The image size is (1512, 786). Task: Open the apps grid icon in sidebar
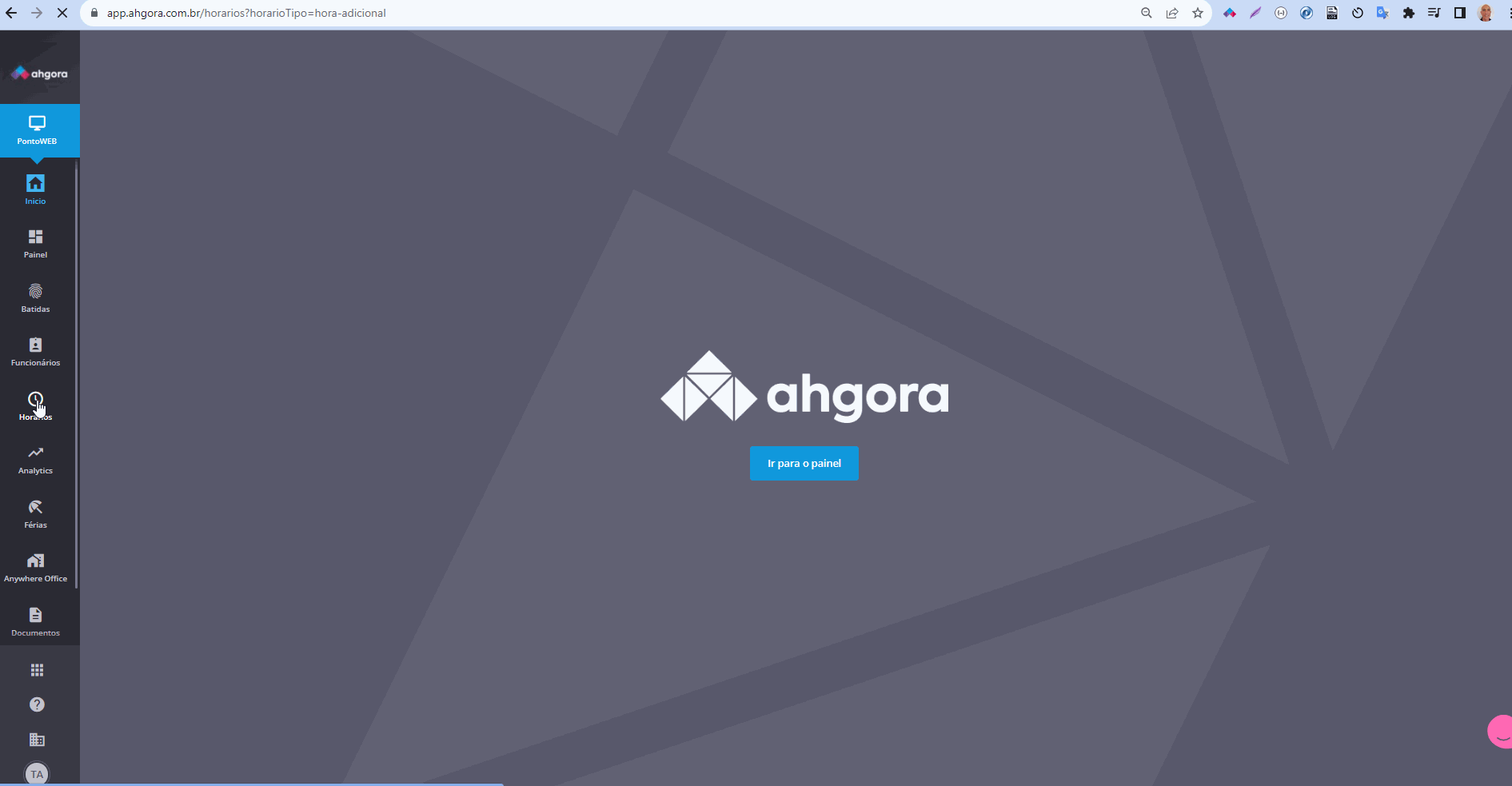37,670
